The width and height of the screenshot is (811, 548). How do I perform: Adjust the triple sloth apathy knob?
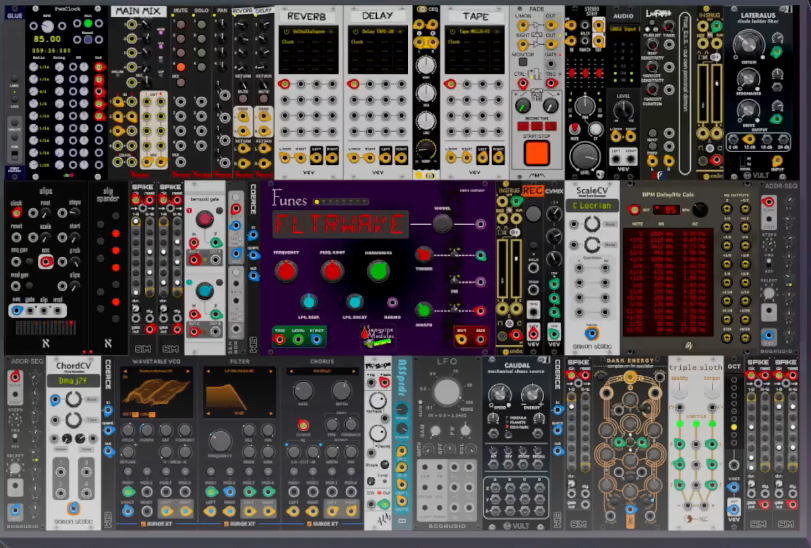click(680, 391)
